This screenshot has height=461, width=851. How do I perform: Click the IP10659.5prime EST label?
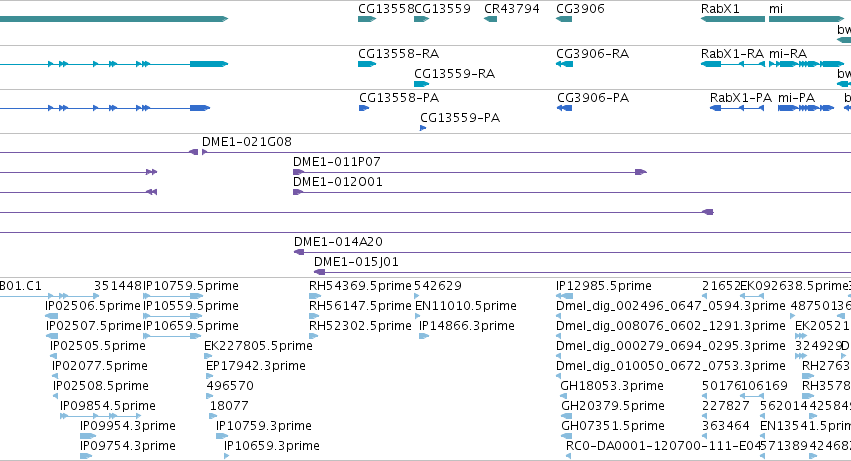pyautogui.click(x=191, y=326)
